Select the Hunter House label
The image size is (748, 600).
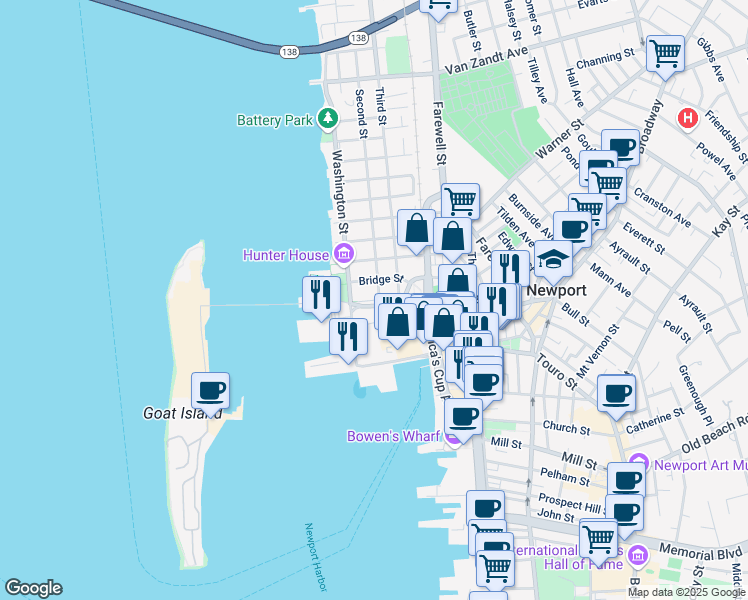pos(286,255)
